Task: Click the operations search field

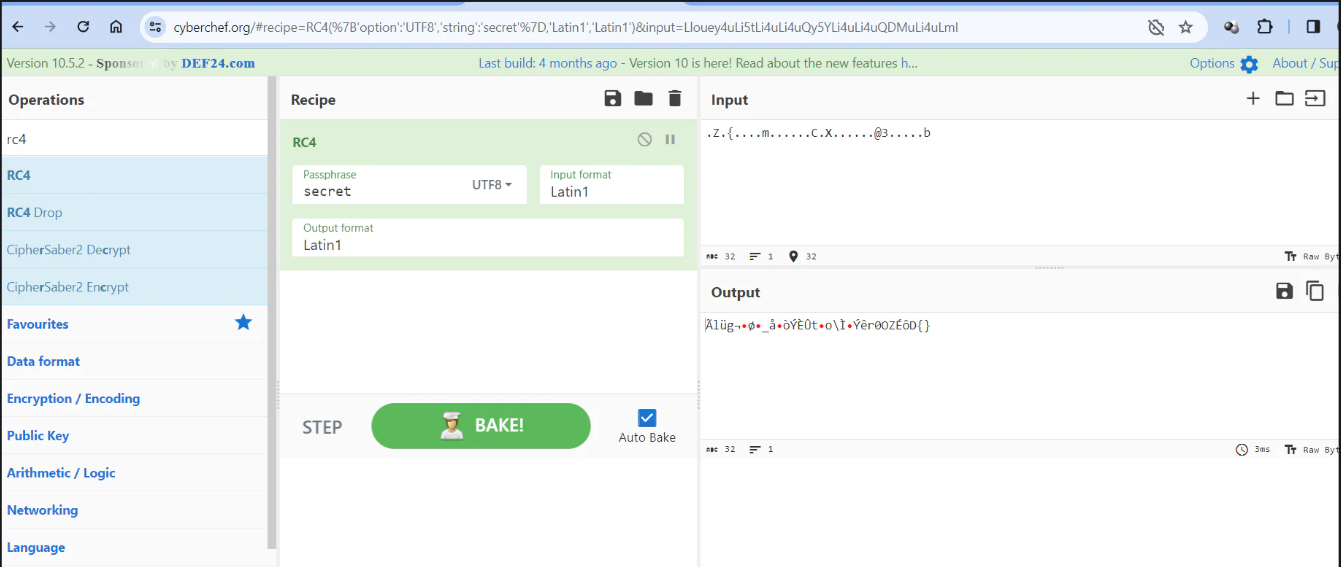Action: (x=134, y=139)
